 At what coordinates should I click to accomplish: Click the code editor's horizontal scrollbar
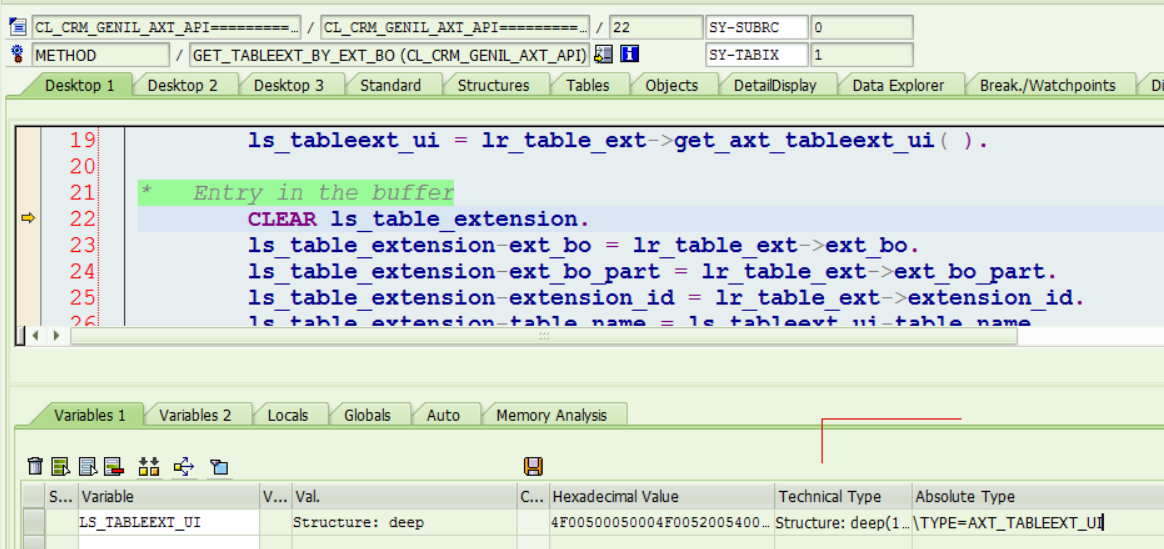(543, 335)
